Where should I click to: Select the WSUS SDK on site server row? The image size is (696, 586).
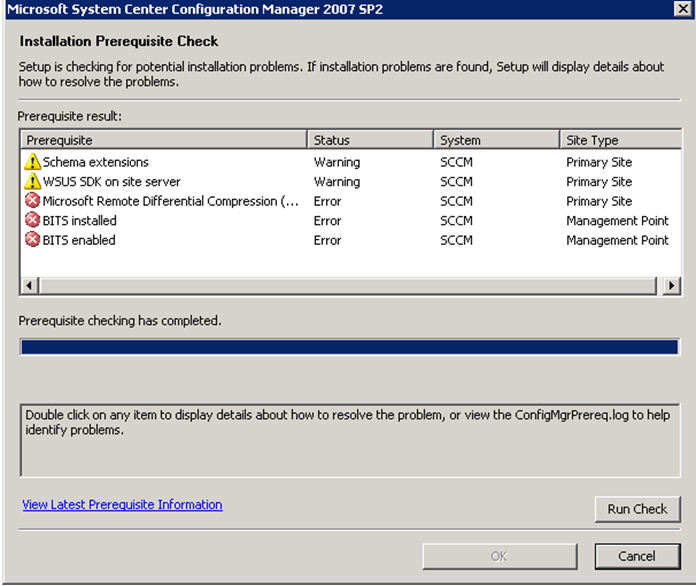pos(351,182)
